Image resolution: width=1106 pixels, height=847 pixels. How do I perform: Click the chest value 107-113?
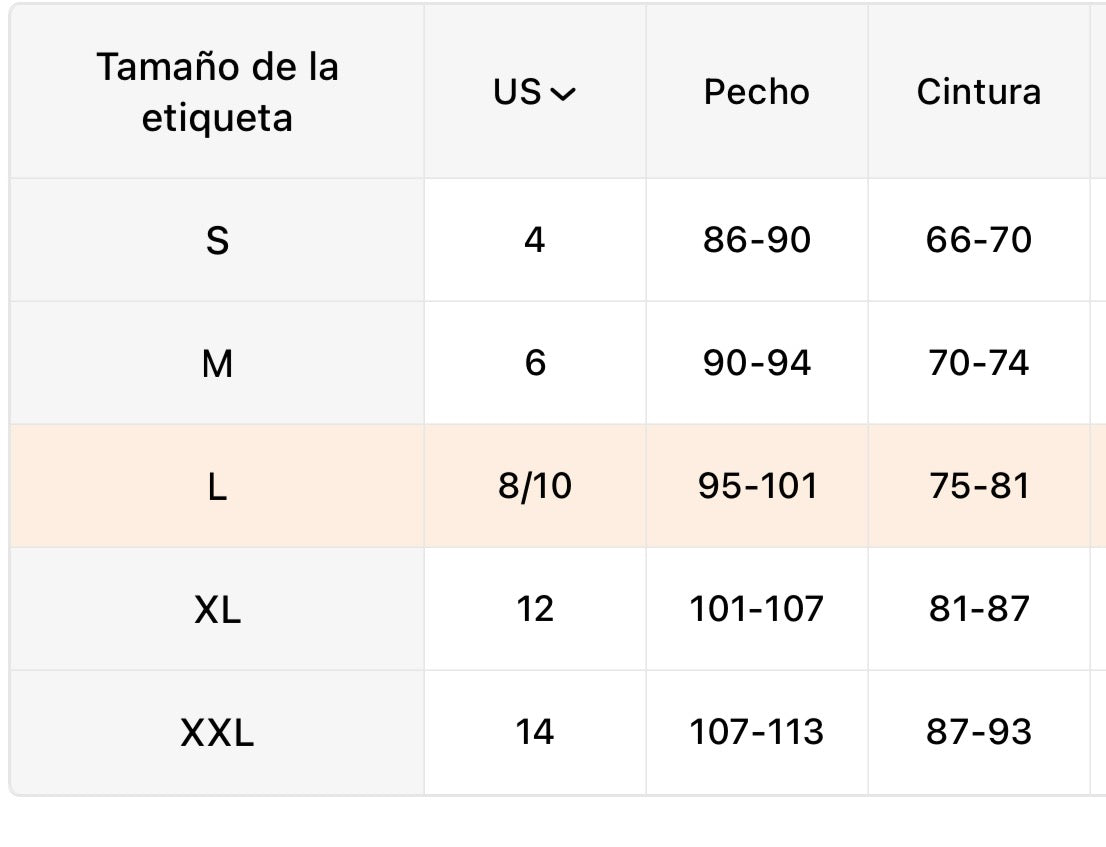point(757,731)
